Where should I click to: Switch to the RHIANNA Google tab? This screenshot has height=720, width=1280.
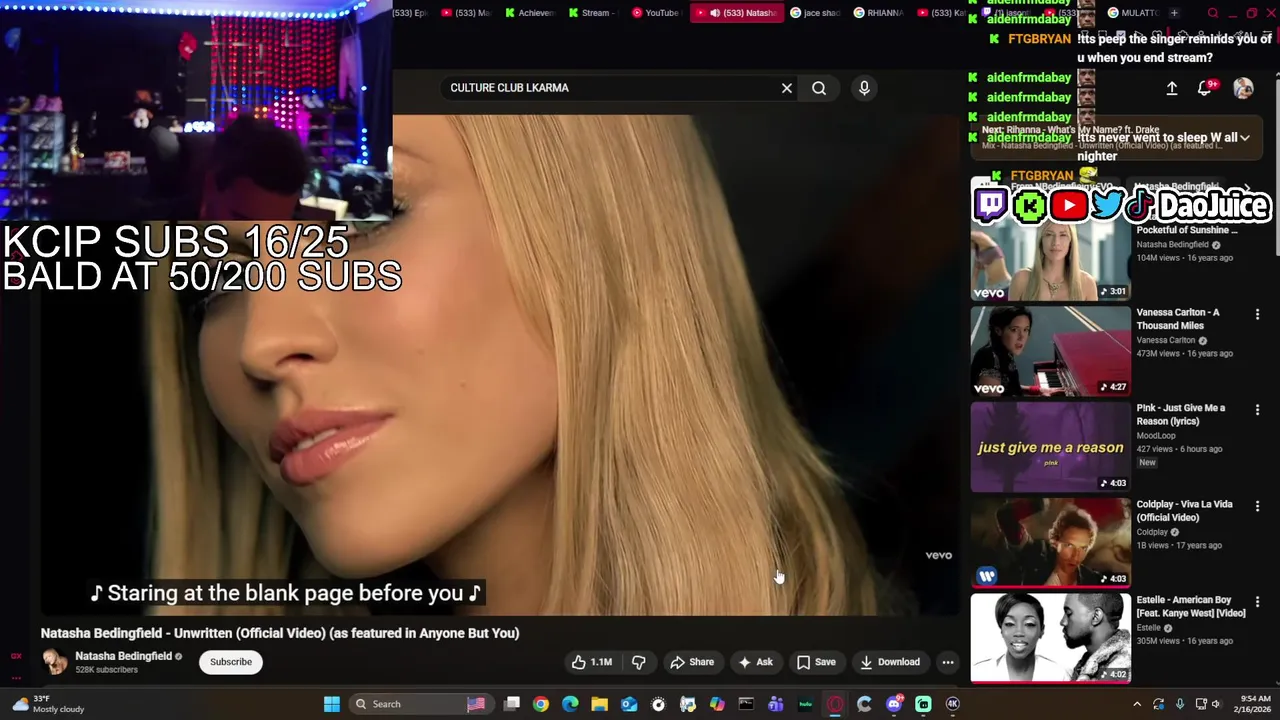880,13
